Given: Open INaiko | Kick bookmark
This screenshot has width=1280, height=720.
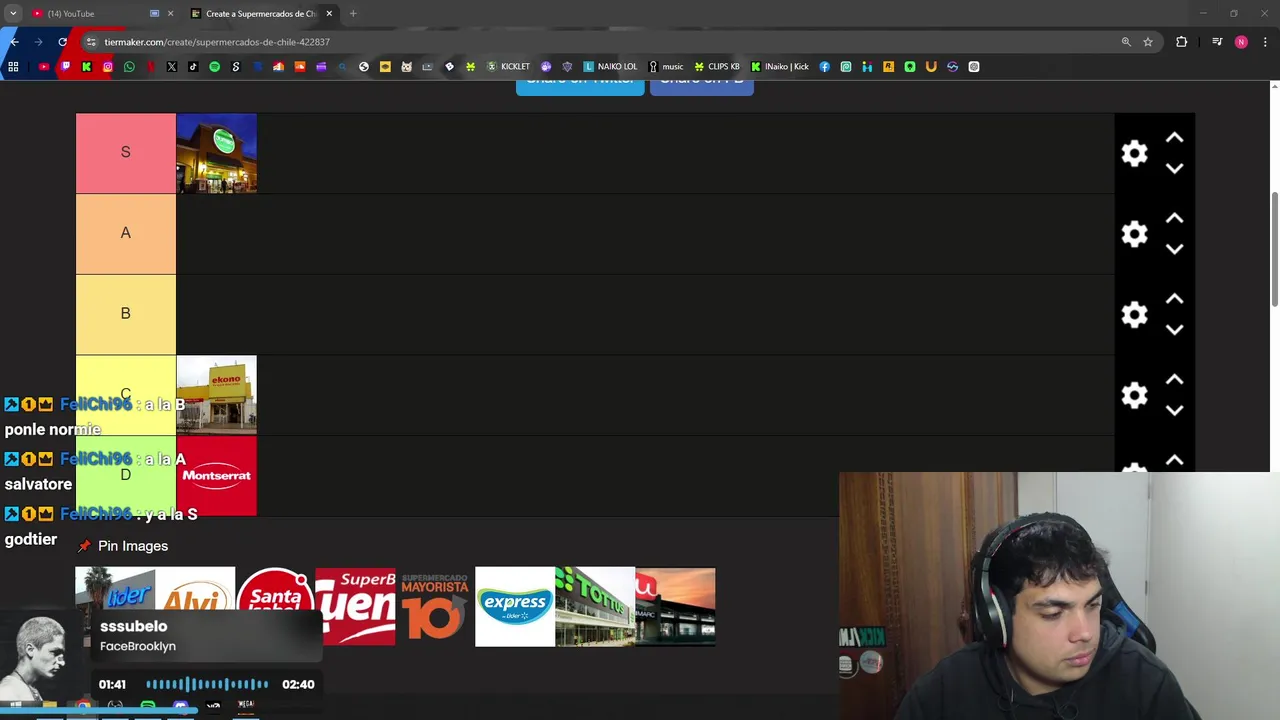Looking at the screenshot, I should tap(779, 67).
